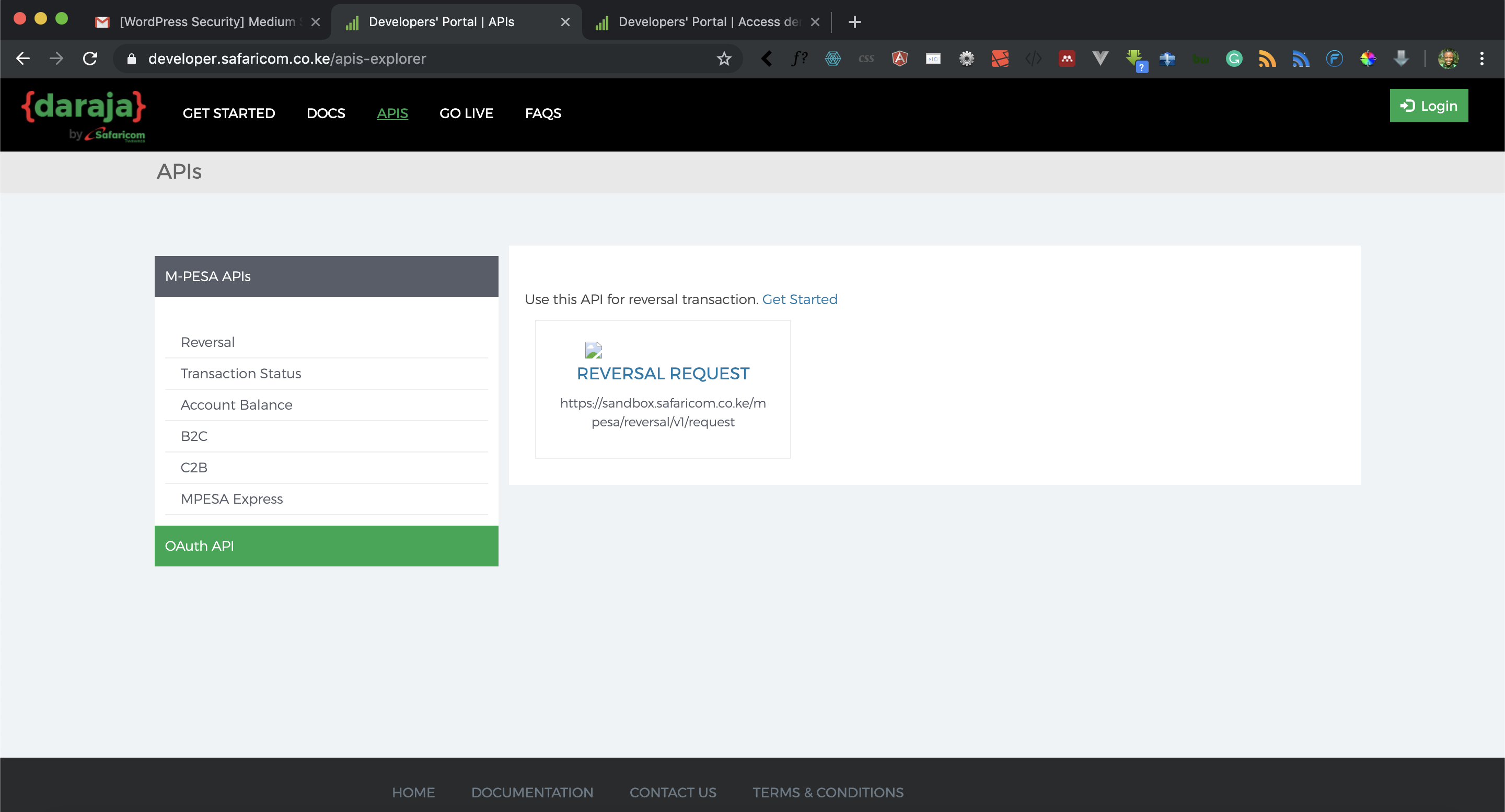Open the black chevron extension
This screenshot has width=1505, height=812.
coord(767,59)
